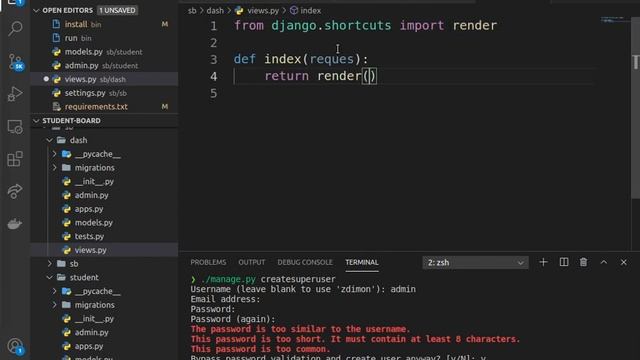Open admin.py in student folder
Image resolution: width=640 pixels, height=360 pixels.
click(x=104, y=332)
